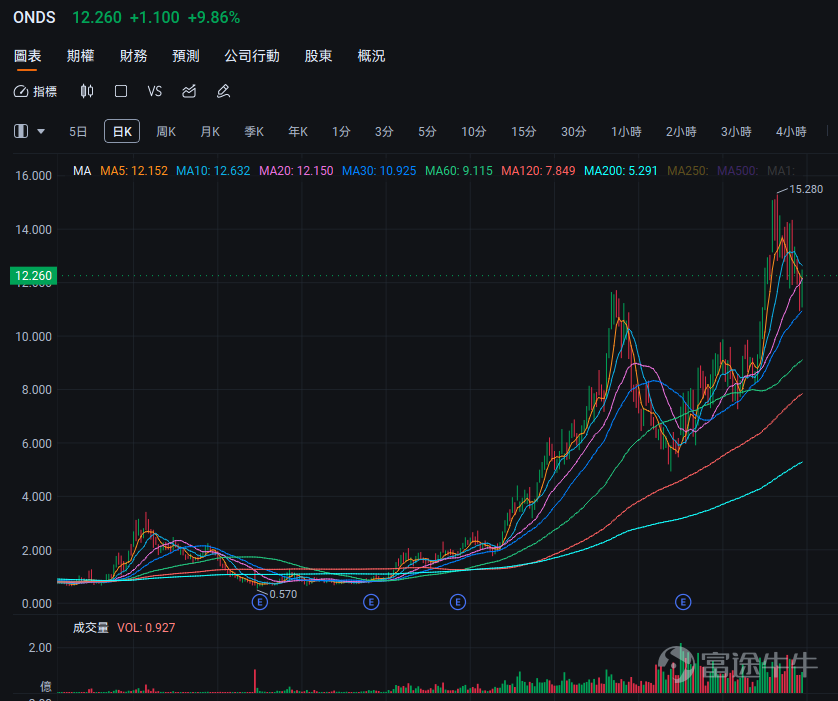Click the ONDS ticker symbol
Viewport: 838px width, 701px height.
coord(34,18)
